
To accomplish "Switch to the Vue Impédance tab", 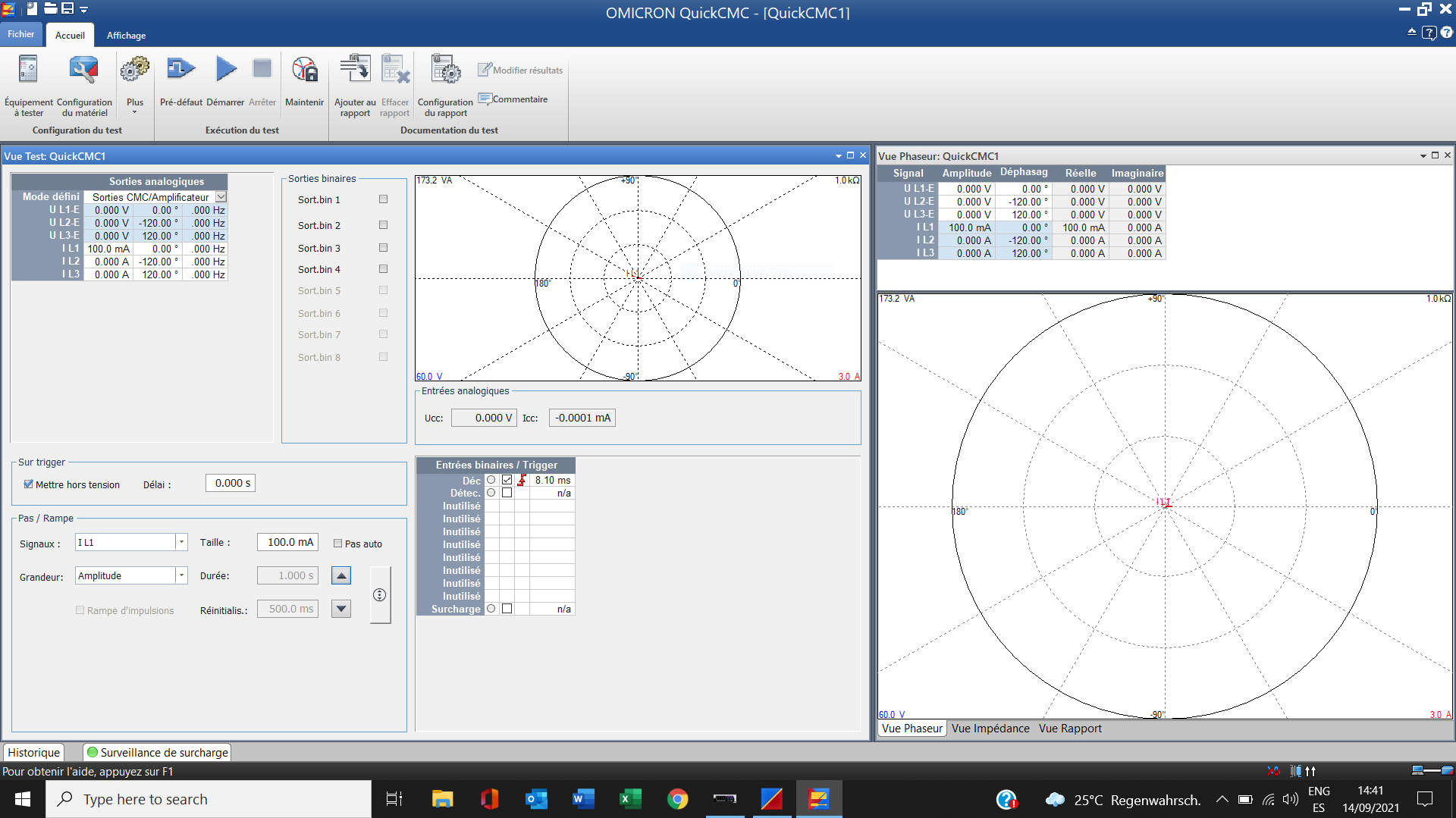I will point(990,729).
